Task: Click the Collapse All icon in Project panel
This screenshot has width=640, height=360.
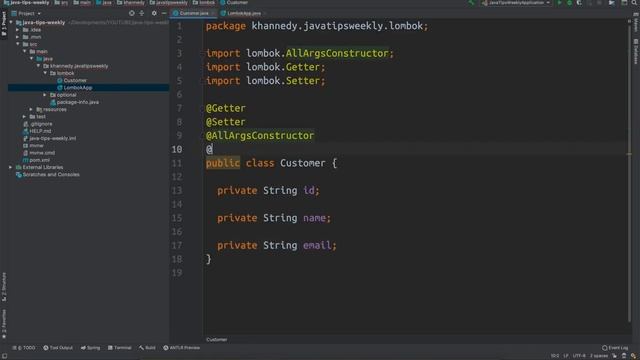Action: 142,13
